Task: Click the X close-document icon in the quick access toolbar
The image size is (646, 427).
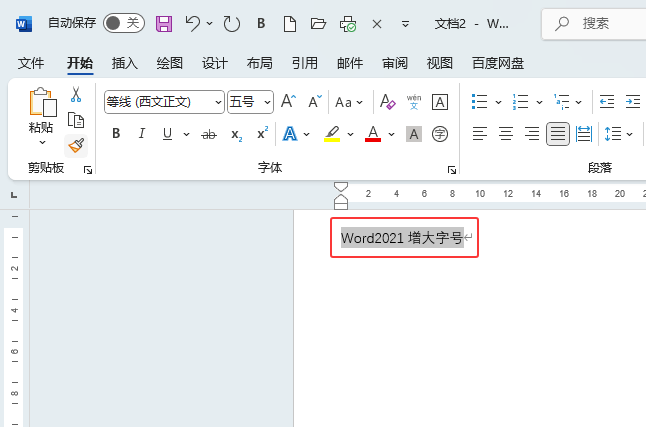Action: (377, 24)
